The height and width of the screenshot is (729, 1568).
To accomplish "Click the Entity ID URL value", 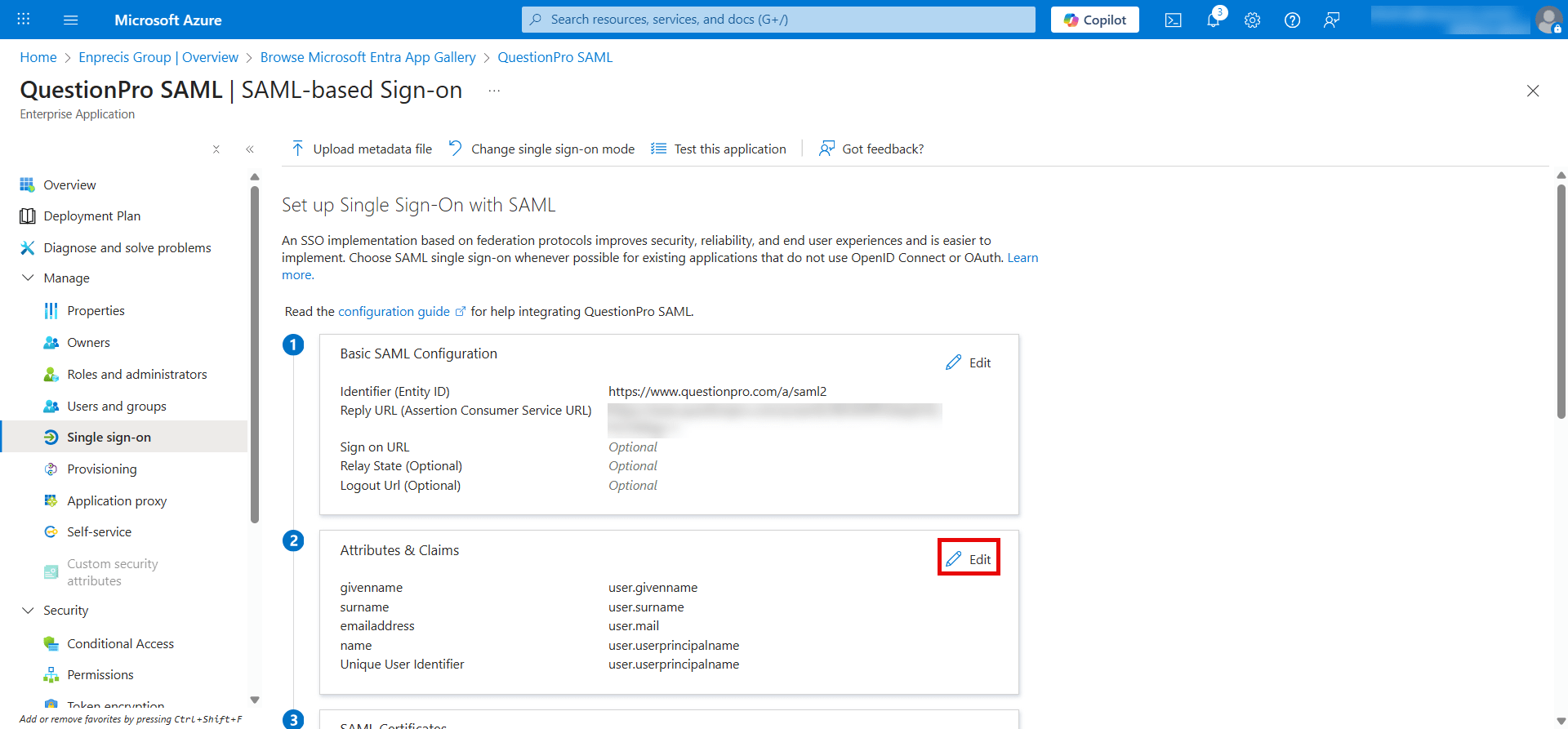I will click(717, 392).
